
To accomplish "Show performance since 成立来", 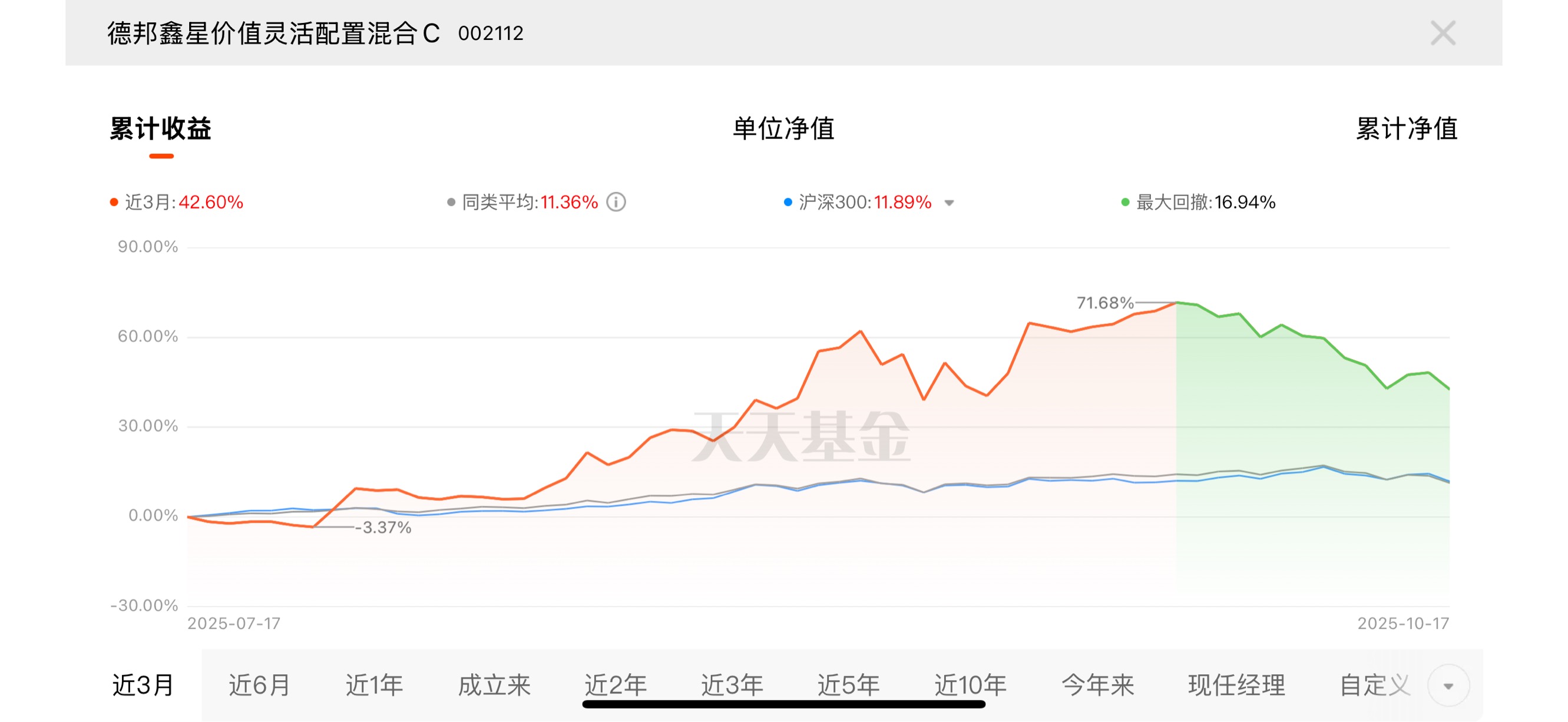I will [494, 685].
